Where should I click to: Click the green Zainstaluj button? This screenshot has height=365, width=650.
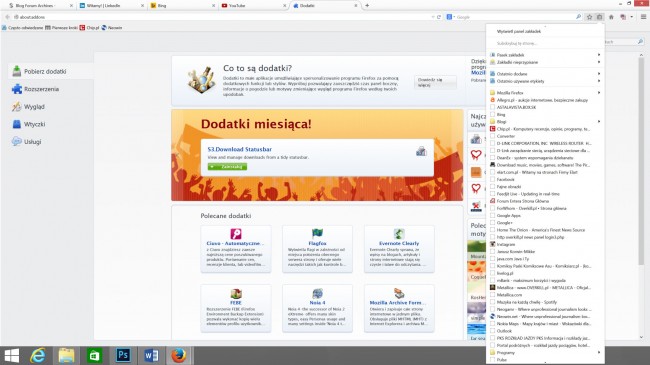click(227, 167)
